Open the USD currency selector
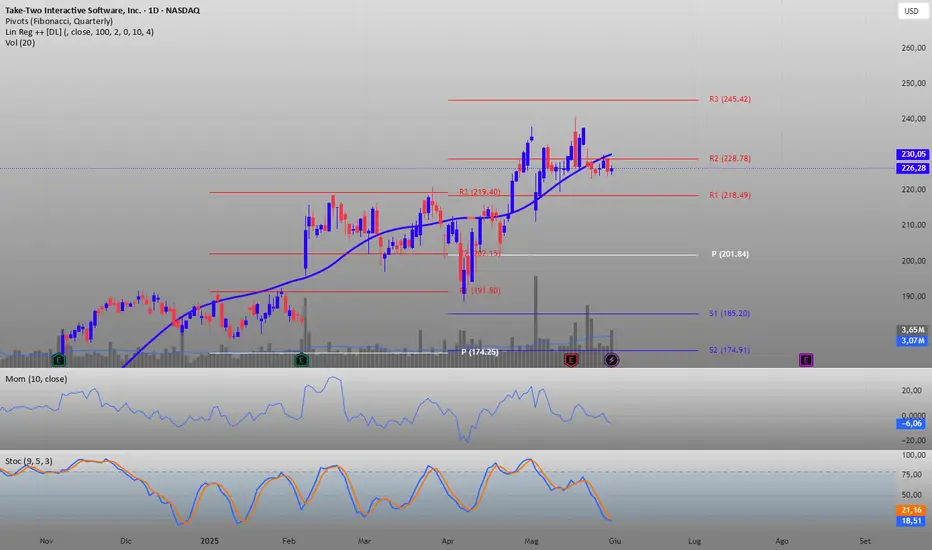The height and width of the screenshot is (550, 932). click(x=912, y=11)
